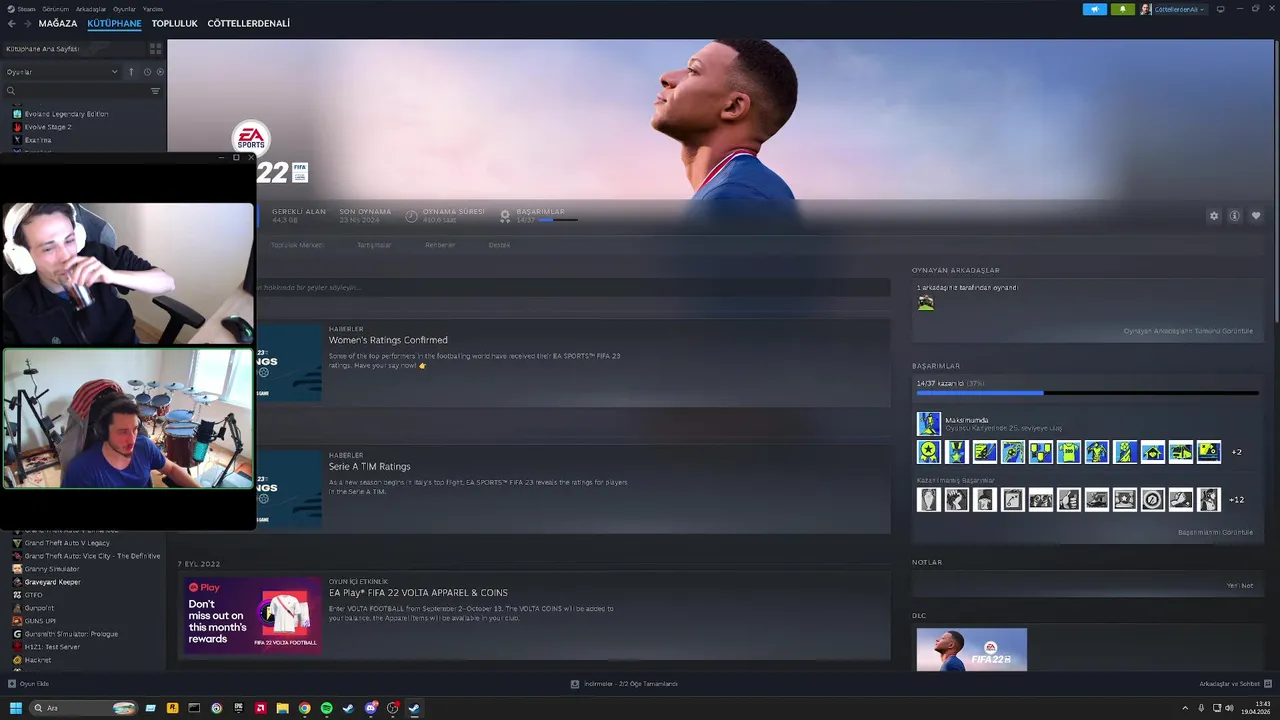Select H1Z1: Test Server in list

pyautogui.click(x=52, y=647)
